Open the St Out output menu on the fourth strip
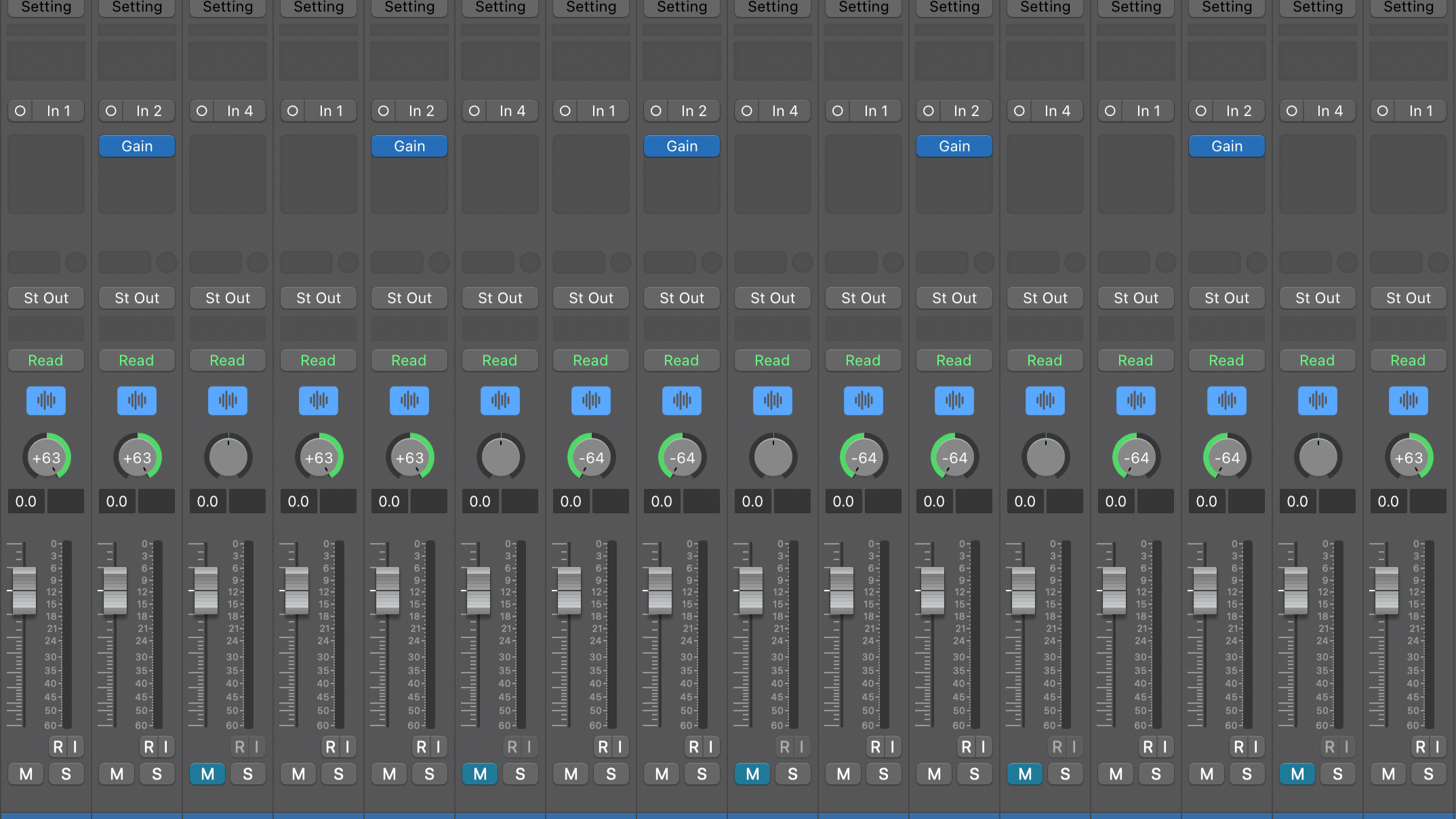The height and width of the screenshot is (819, 1456). [319, 298]
